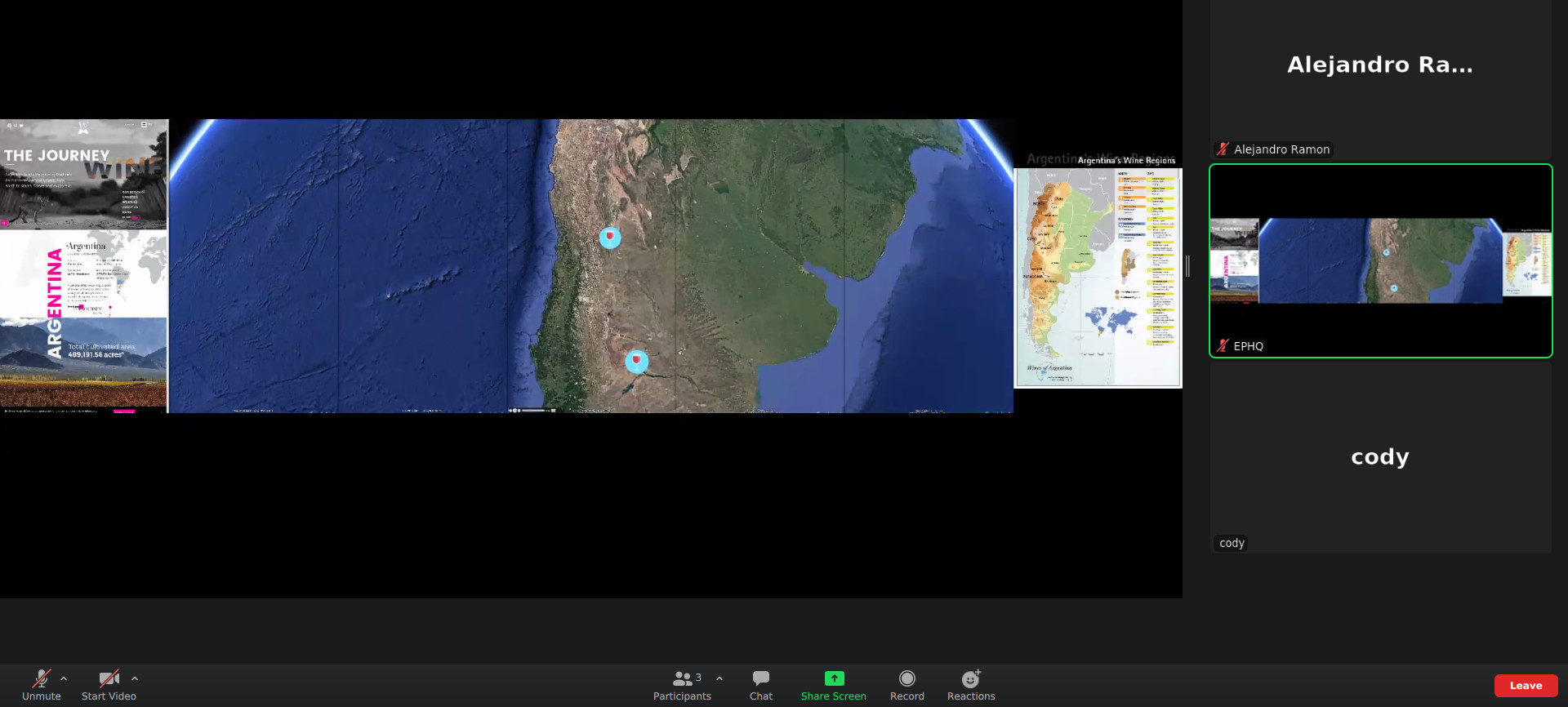Open video options arrow next to Start Video

coord(135,678)
